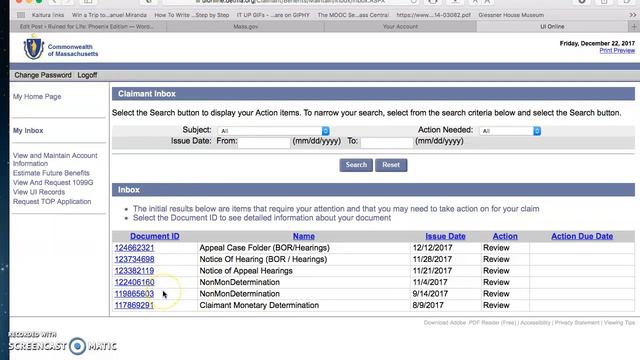The height and width of the screenshot is (360, 640).
Task: Click 'Appeal Case Folder (BOR/Hearings)' text
Action: click(264, 248)
